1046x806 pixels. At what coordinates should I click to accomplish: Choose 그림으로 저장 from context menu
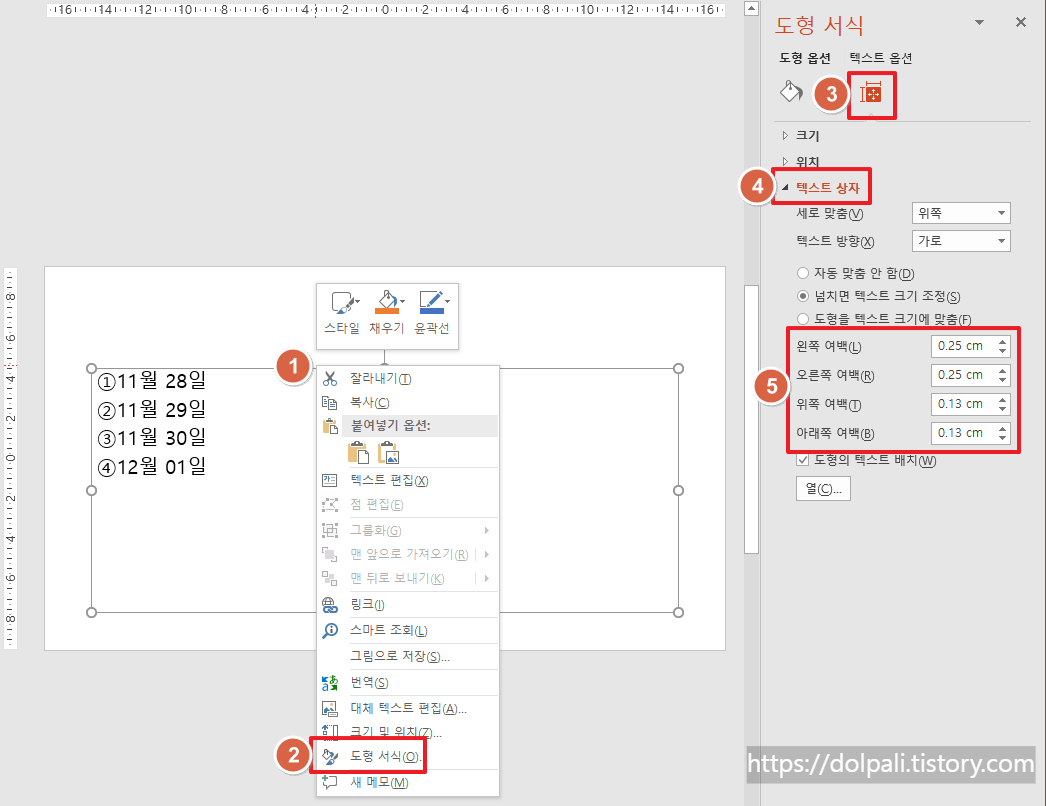pos(408,657)
